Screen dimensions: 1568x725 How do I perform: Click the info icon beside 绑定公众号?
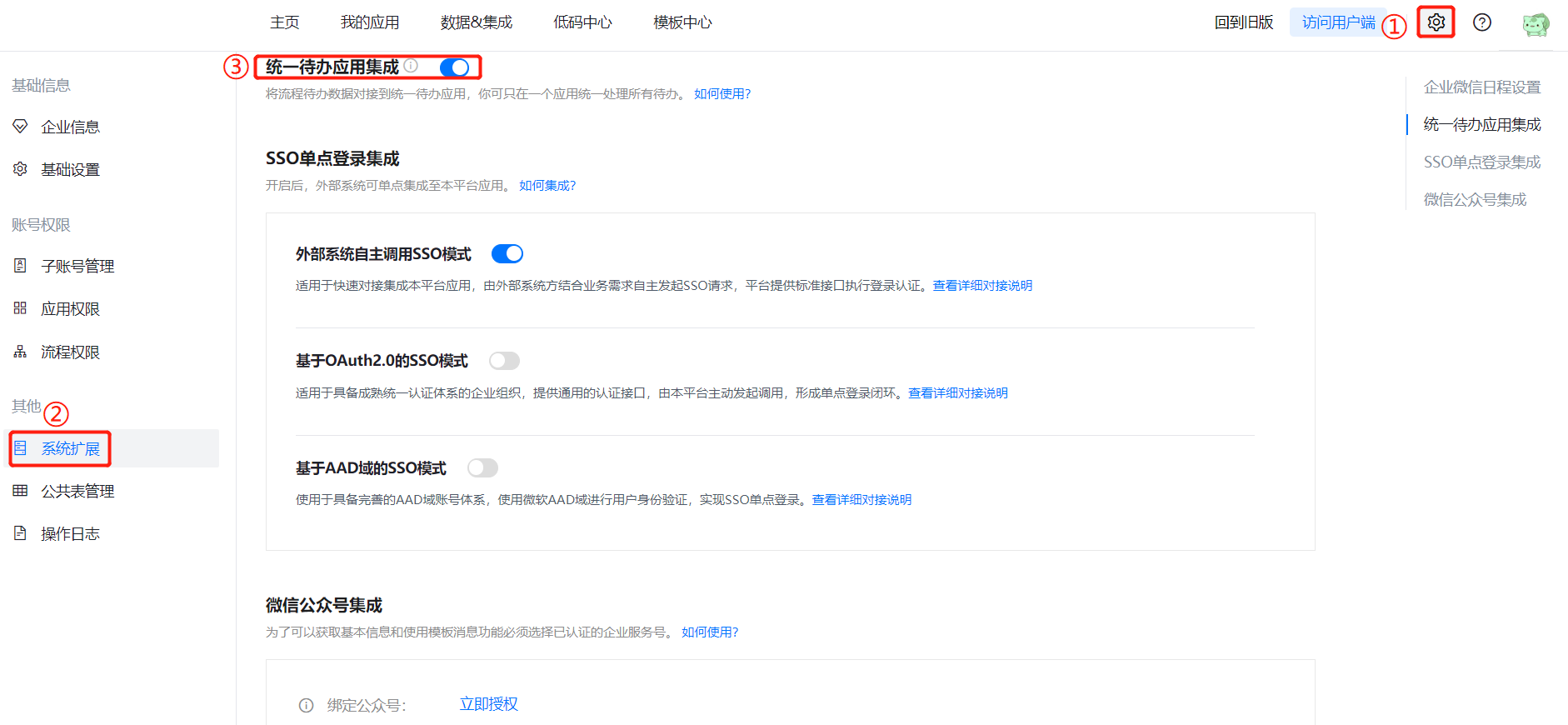(x=306, y=706)
